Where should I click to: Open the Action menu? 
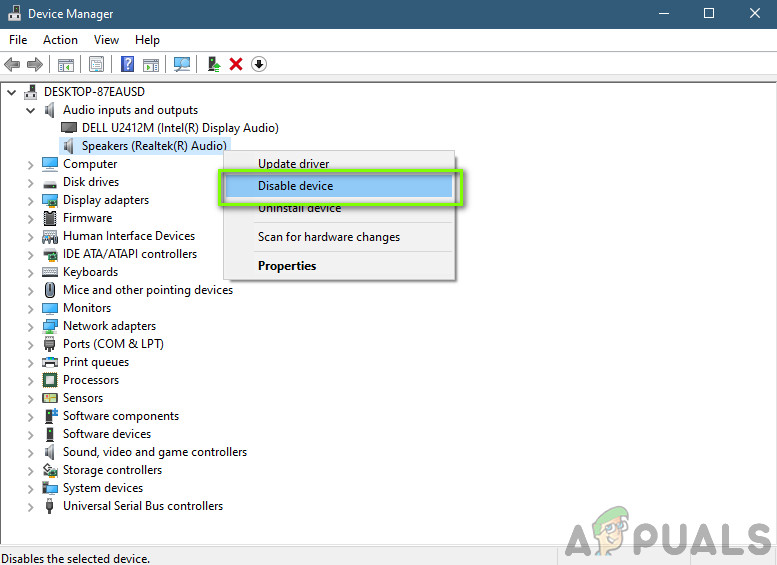point(60,40)
